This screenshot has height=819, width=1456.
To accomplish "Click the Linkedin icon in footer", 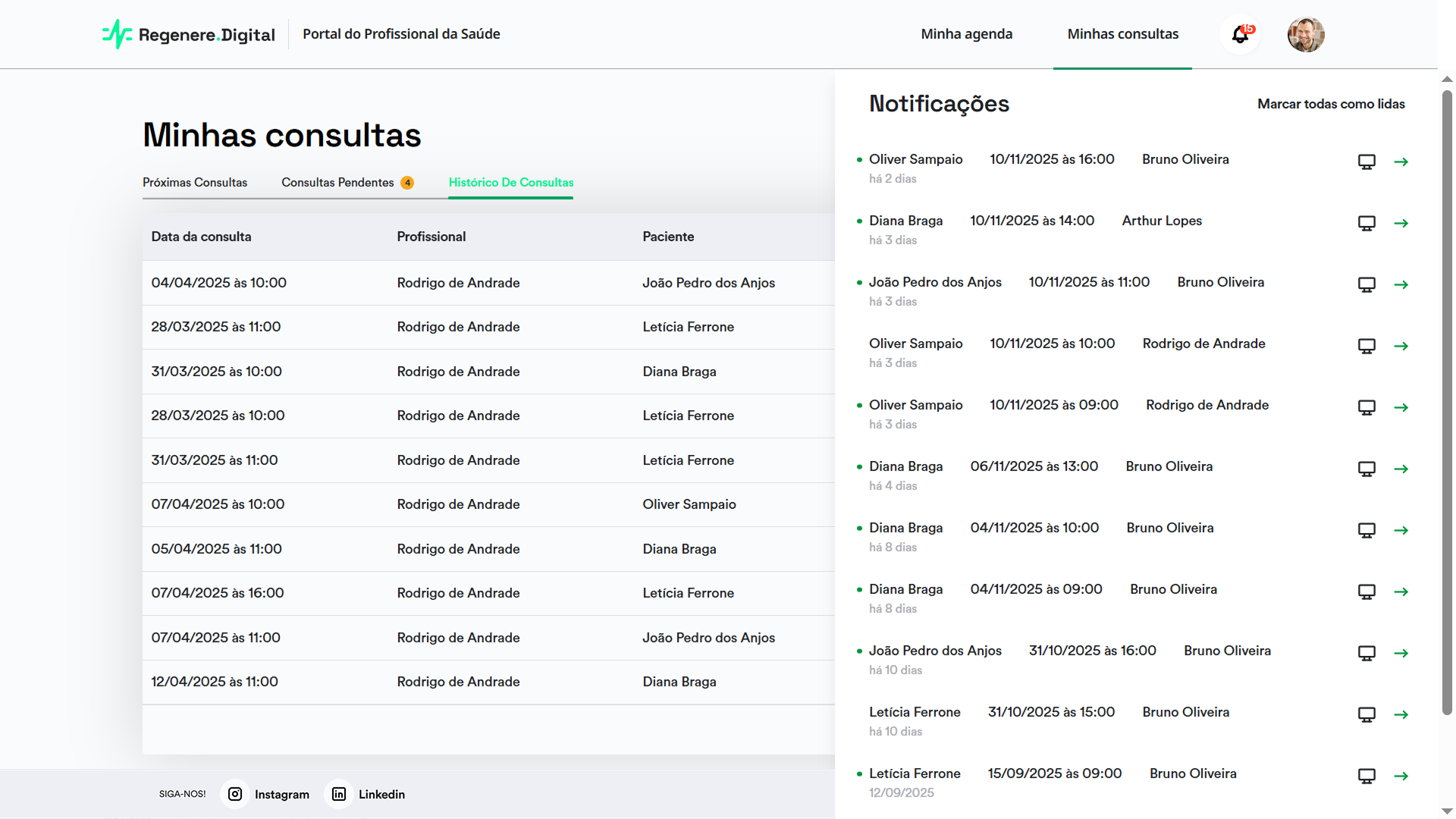I will tap(339, 794).
